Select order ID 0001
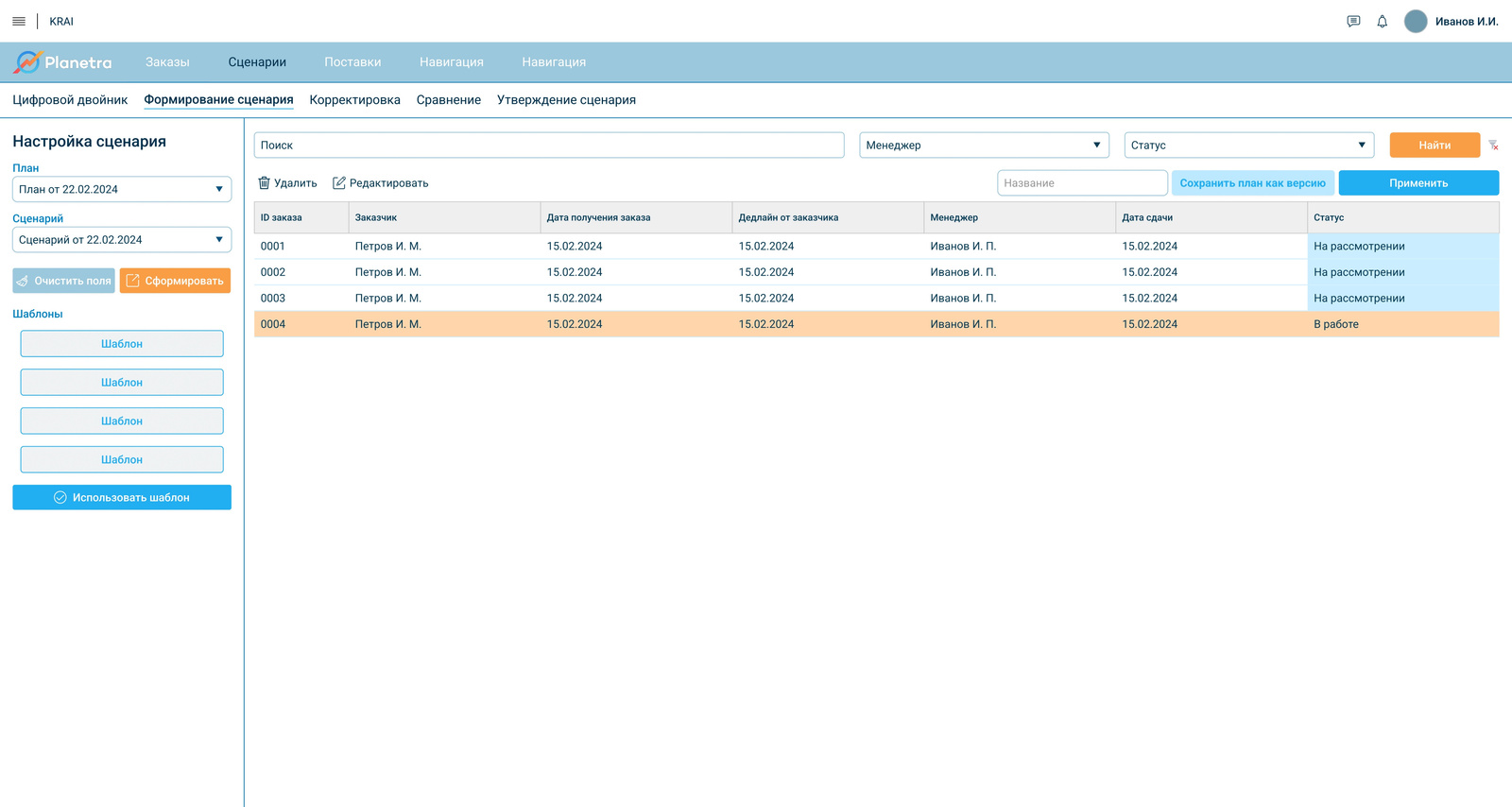This screenshot has width=1512, height=807. pyautogui.click(x=273, y=247)
